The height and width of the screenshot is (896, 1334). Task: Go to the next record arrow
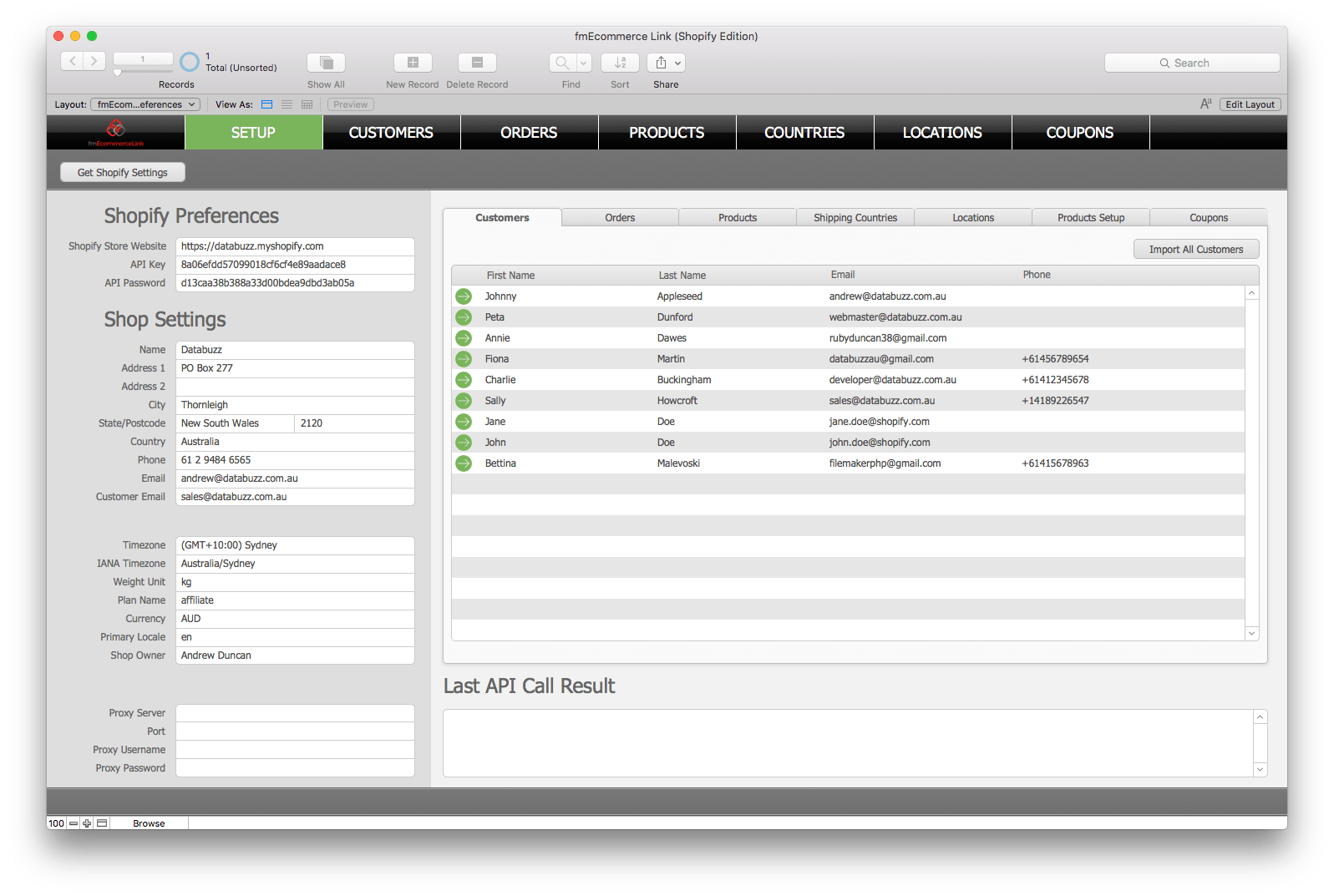(x=94, y=61)
